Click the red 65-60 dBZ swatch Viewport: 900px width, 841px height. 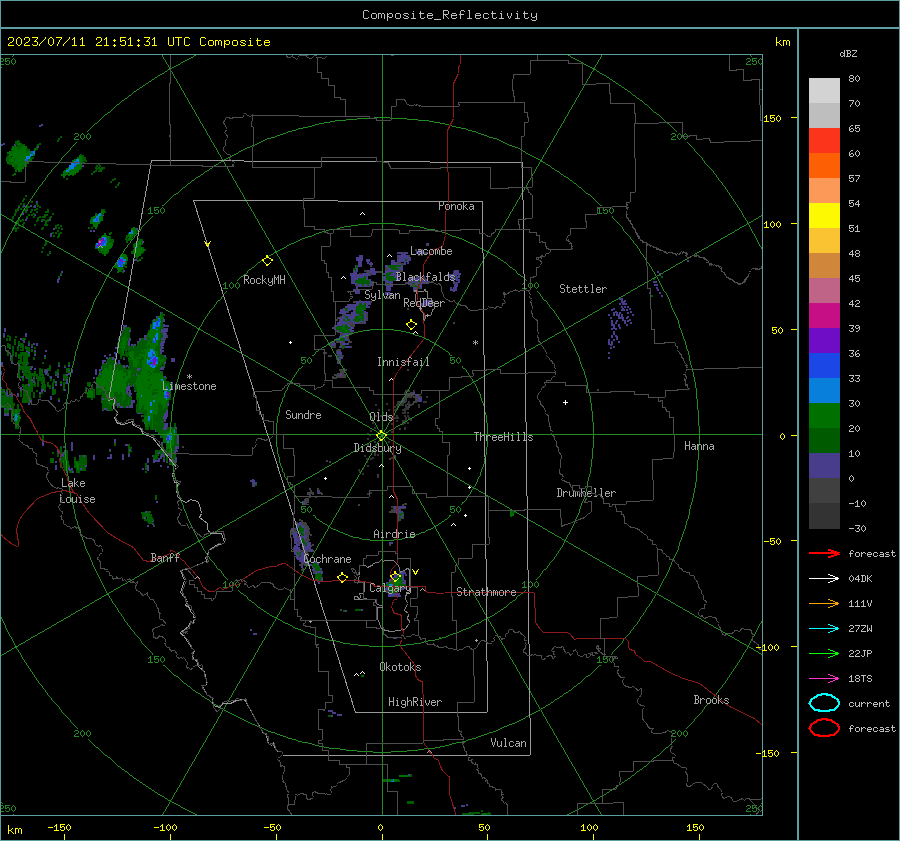click(x=824, y=141)
